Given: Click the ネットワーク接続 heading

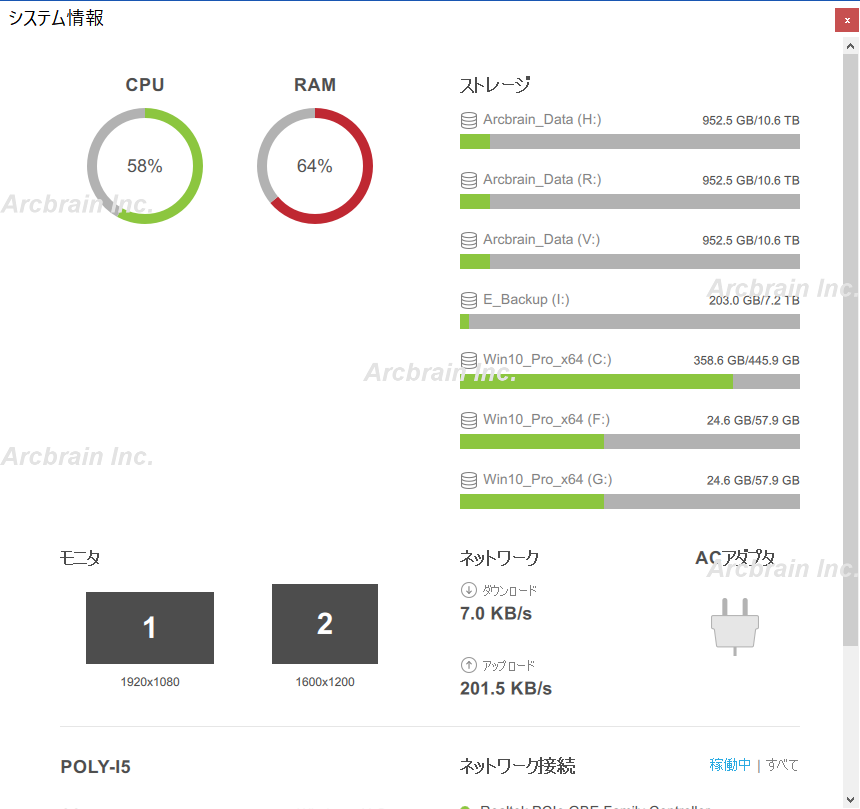Looking at the screenshot, I should click(x=517, y=766).
